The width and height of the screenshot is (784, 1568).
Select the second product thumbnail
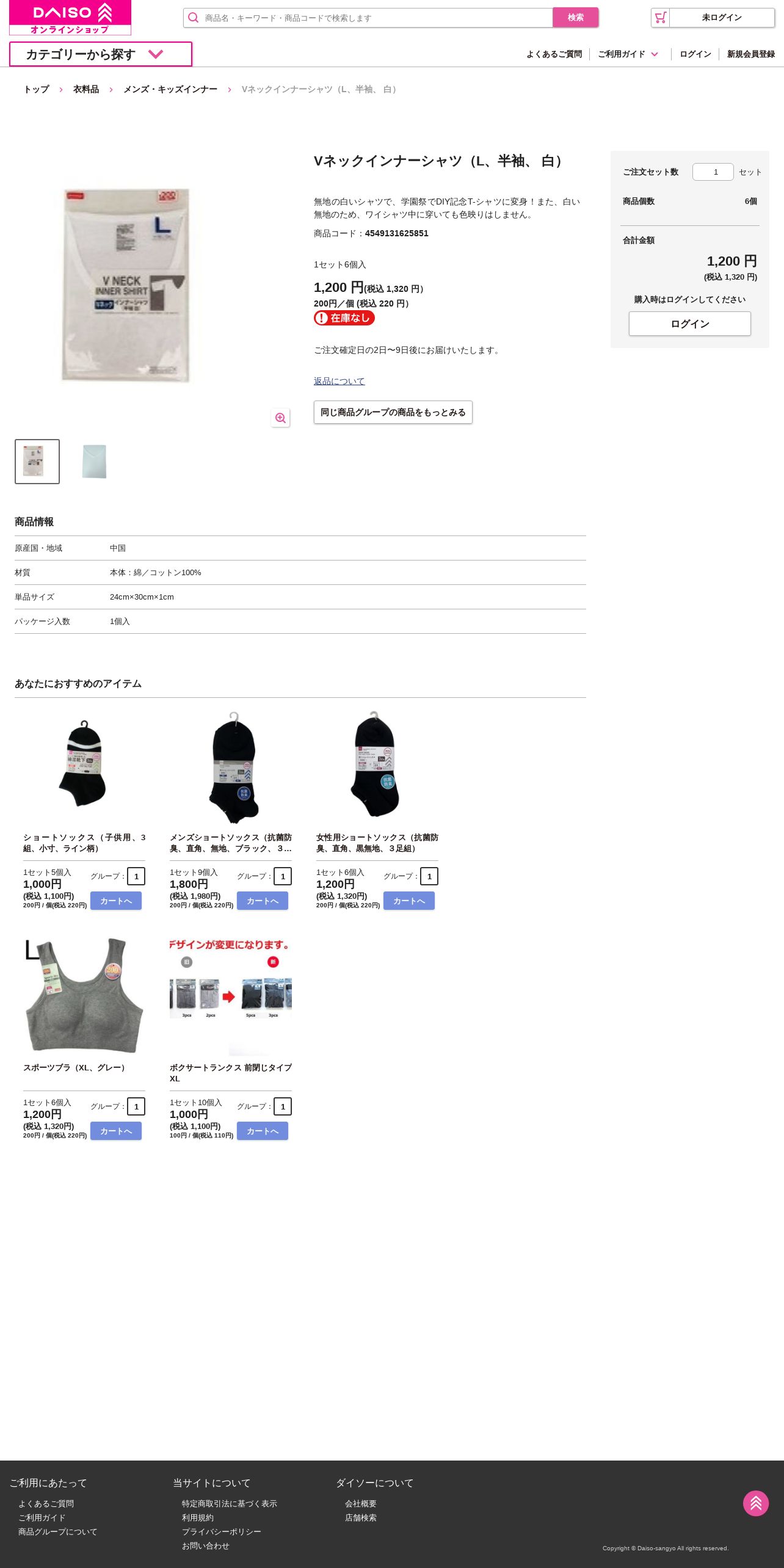pyautogui.click(x=95, y=462)
